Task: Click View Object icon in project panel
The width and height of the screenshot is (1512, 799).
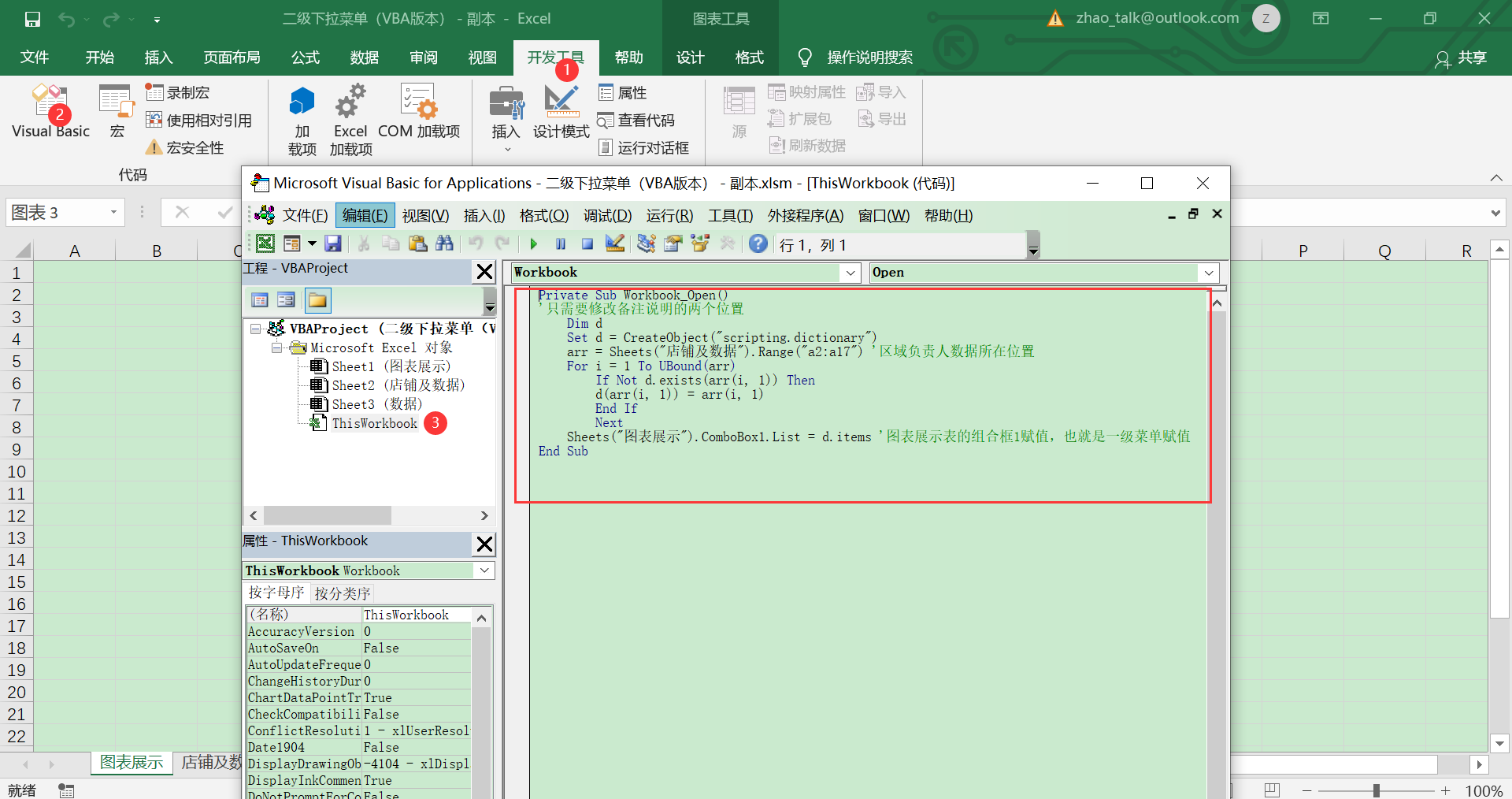Action: coord(287,300)
